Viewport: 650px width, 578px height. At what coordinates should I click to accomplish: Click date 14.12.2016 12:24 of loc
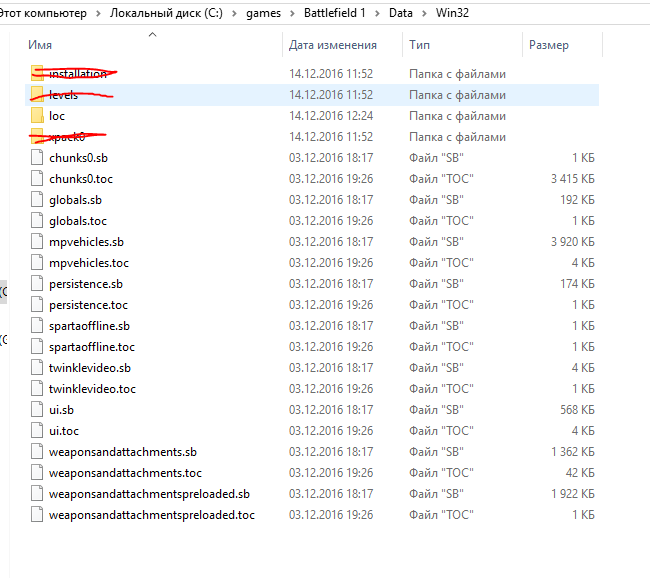[331, 116]
